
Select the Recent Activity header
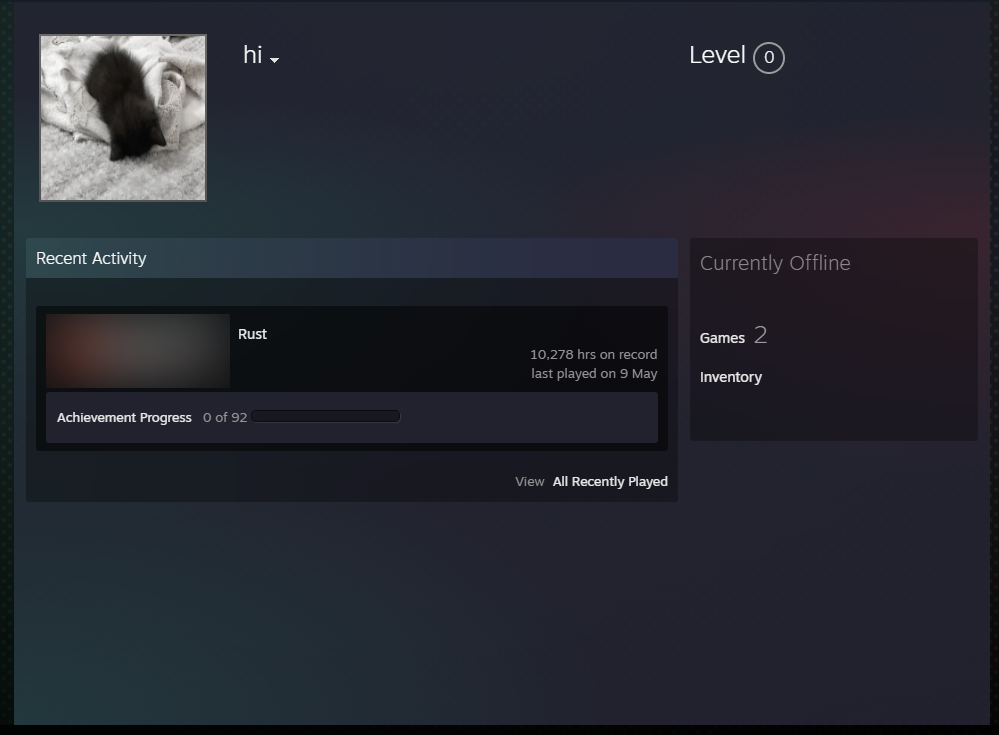91,258
